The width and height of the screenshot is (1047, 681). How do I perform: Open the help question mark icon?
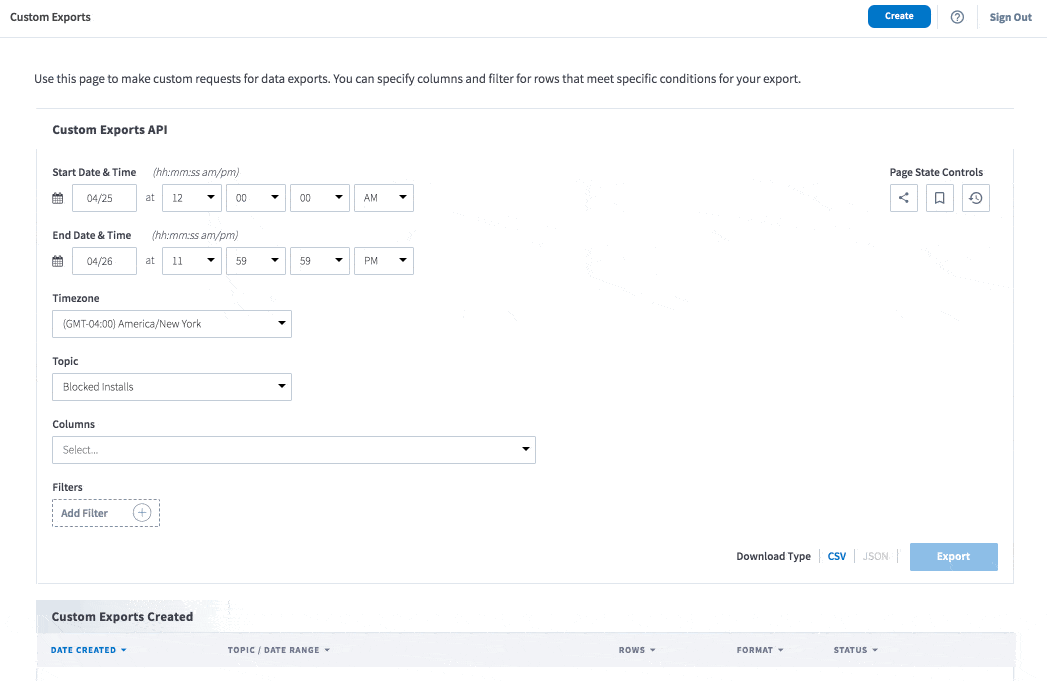[957, 17]
